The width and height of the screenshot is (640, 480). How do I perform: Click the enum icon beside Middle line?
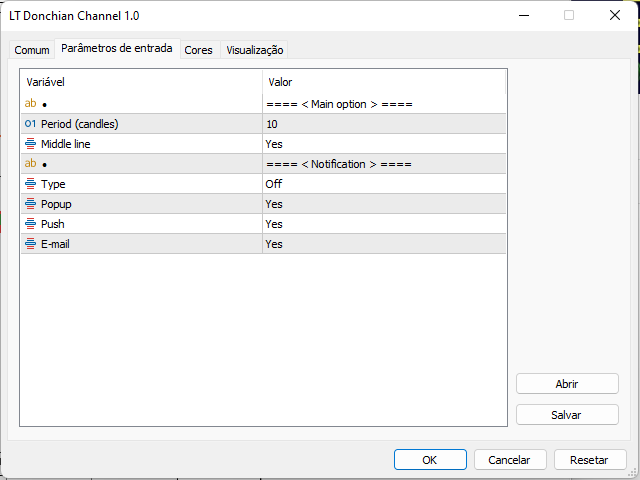(x=30, y=143)
